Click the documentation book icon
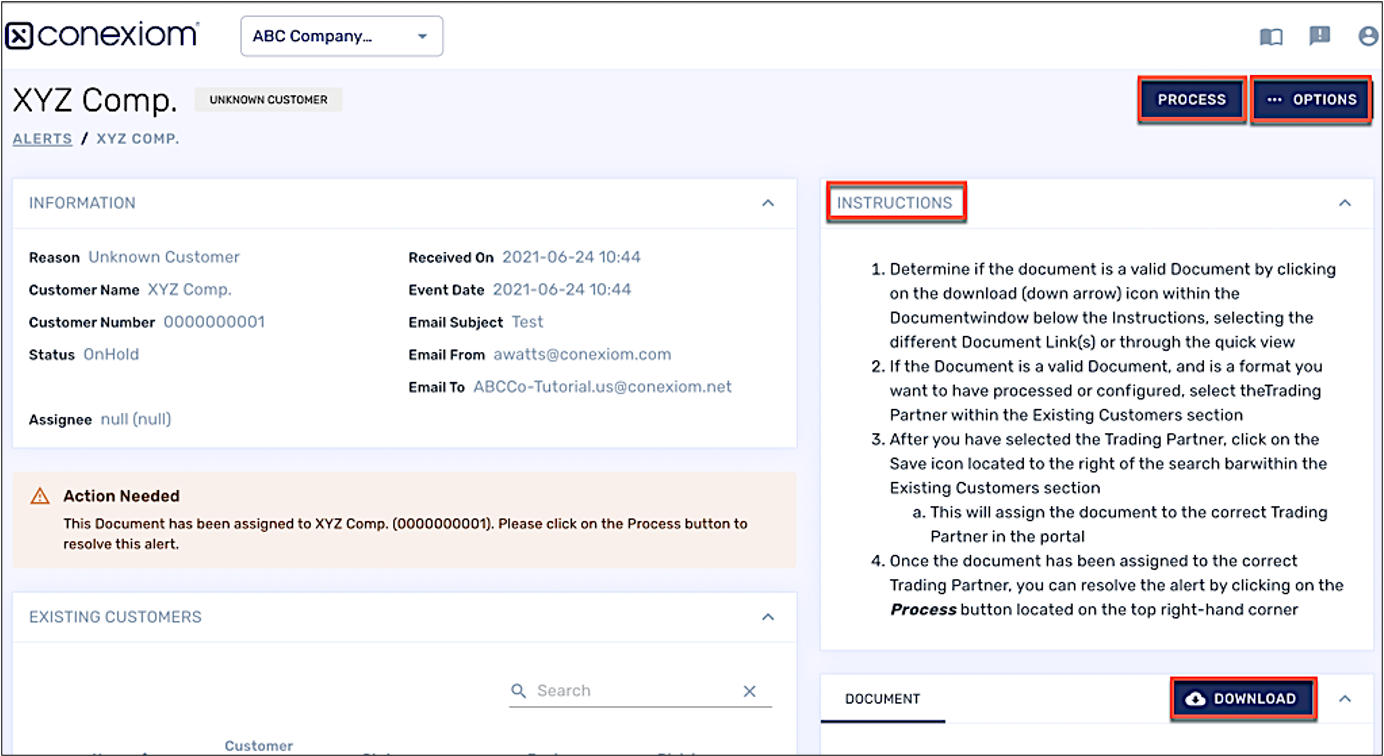 point(1270,37)
